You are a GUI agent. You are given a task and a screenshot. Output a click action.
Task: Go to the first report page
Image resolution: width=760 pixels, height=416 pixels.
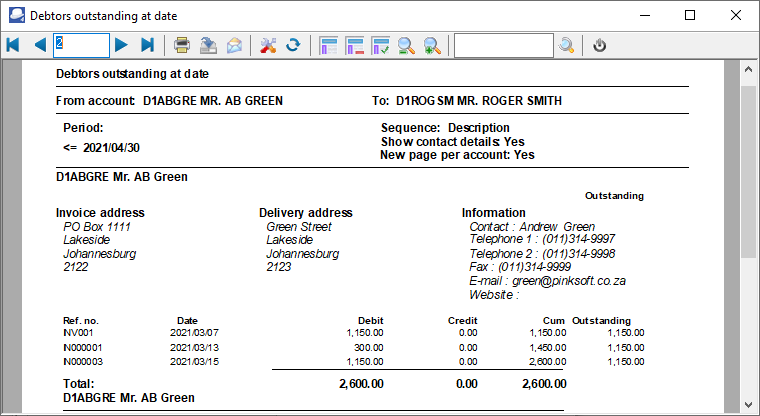coord(13,45)
